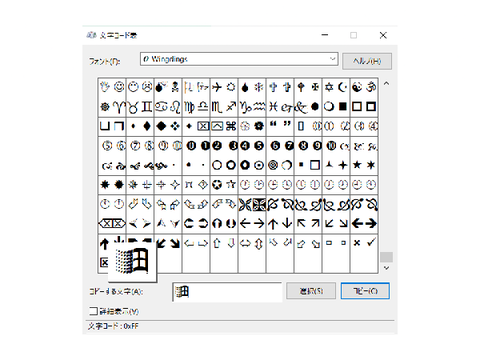Click the hollow up arrow outline

217,243
